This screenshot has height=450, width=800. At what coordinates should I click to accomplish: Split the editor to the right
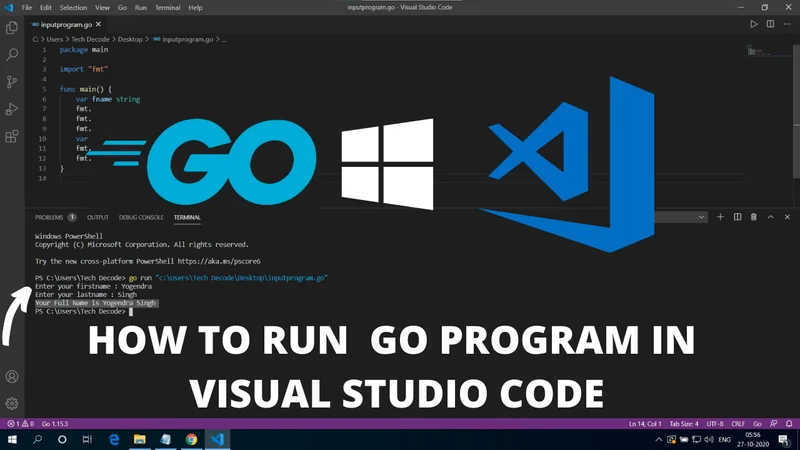[x=770, y=24]
